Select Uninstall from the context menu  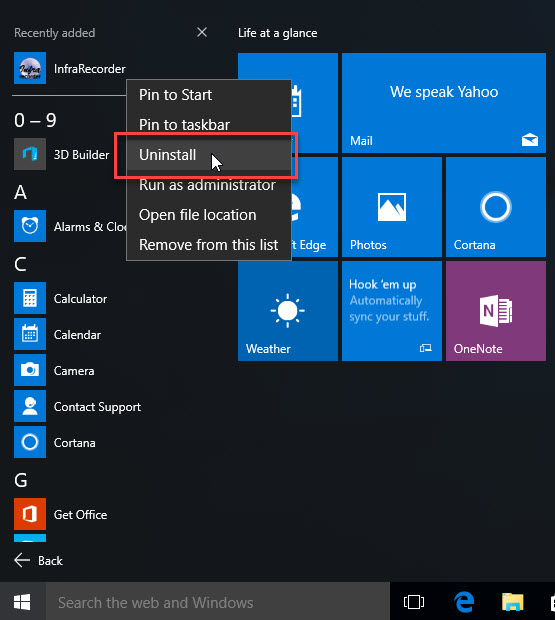(x=209, y=155)
